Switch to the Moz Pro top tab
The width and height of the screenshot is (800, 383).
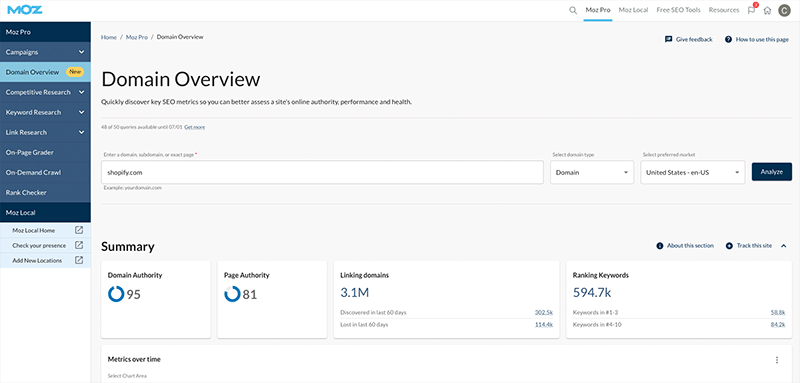tap(598, 10)
